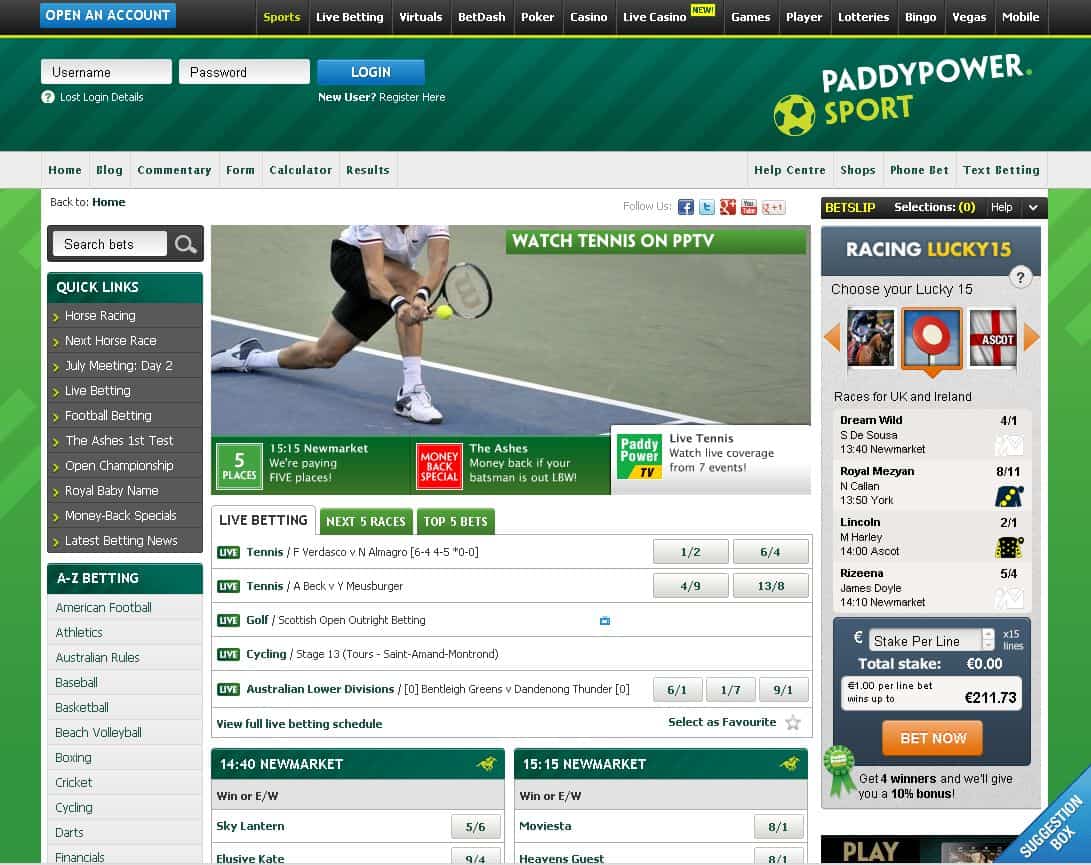Switch to the Live Betting tab
1091x865 pixels.
tap(263, 521)
